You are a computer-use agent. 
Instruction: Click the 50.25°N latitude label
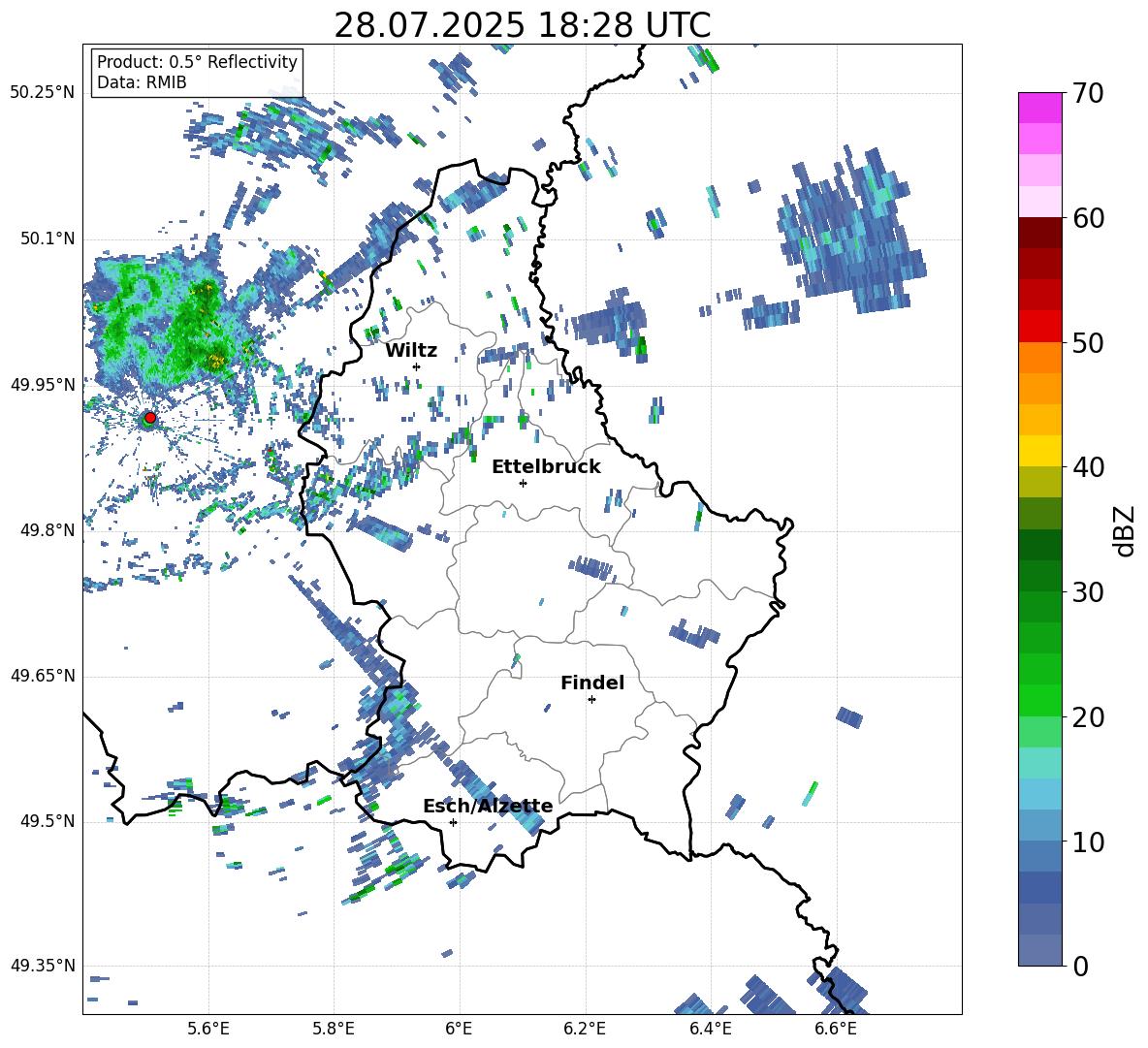click(x=43, y=93)
